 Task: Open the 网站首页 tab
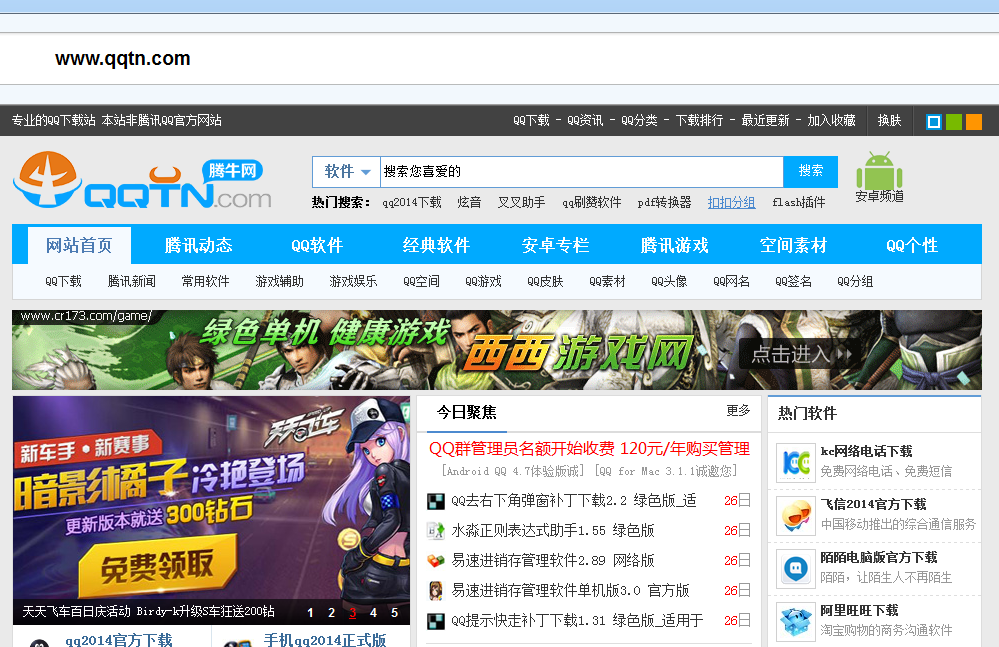click(x=79, y=245)
